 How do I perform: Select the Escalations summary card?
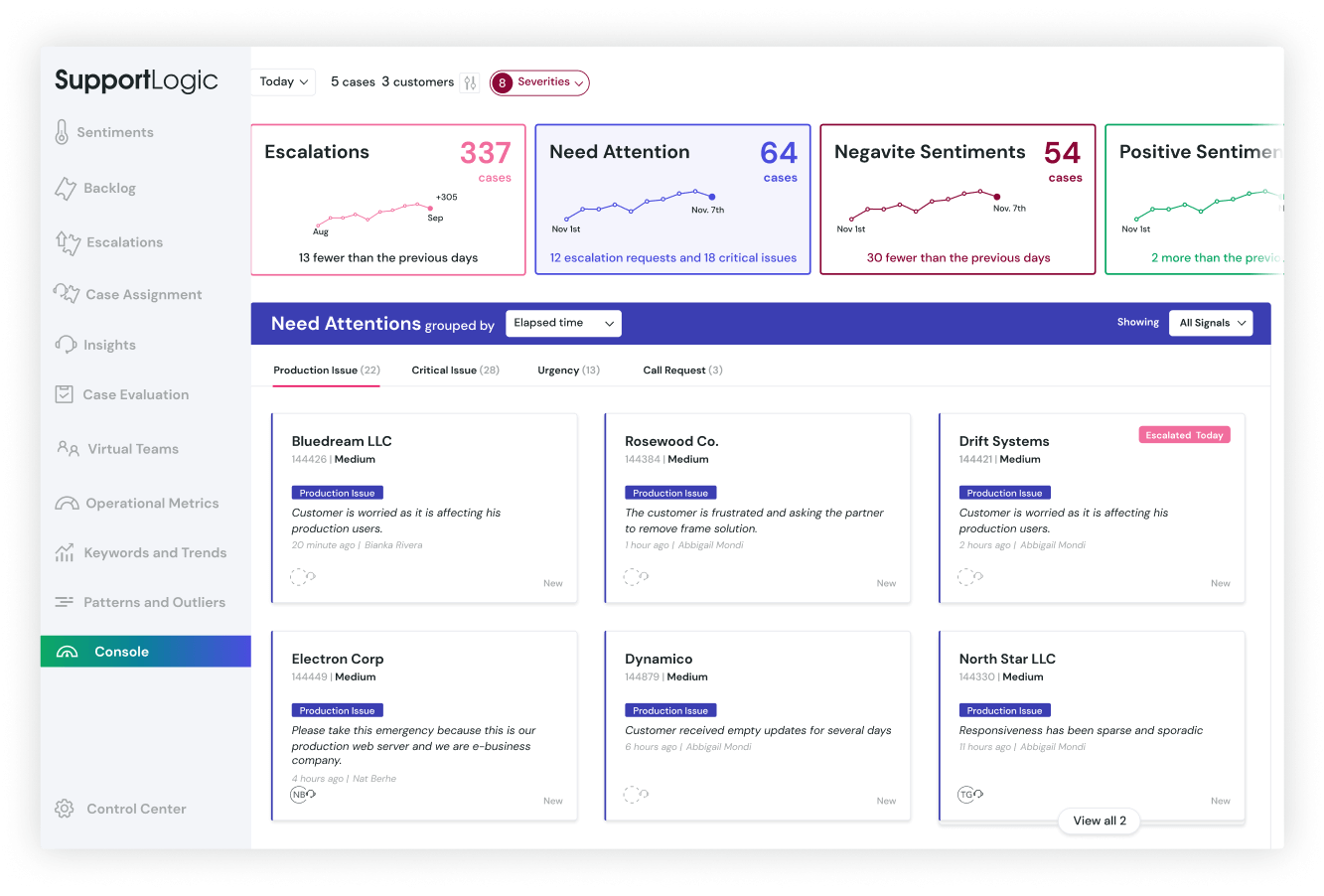(x=388, y=200)
